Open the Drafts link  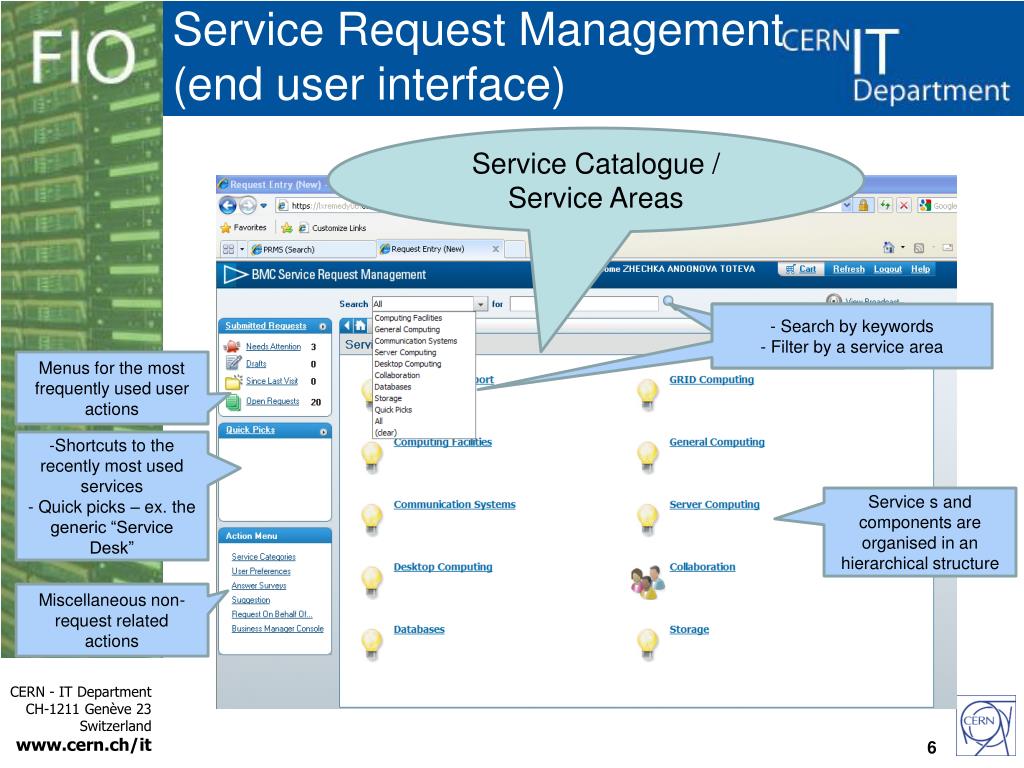(256, 364)
